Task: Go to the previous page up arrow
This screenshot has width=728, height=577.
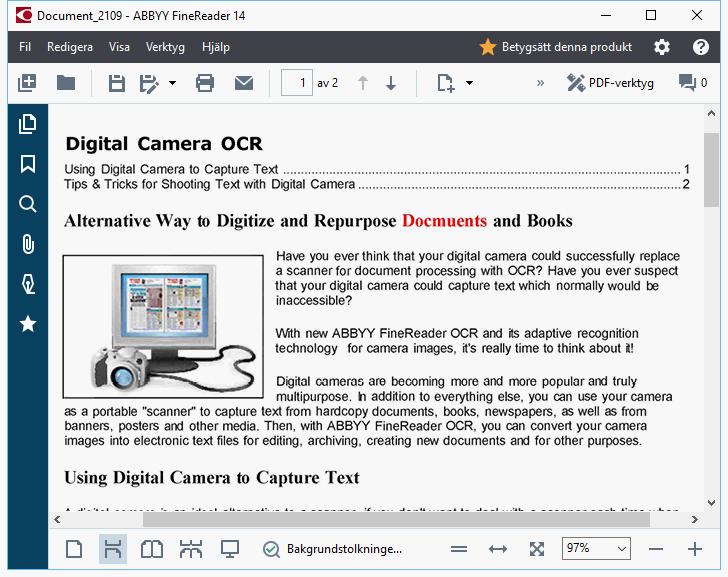Action: pos(363,83)
